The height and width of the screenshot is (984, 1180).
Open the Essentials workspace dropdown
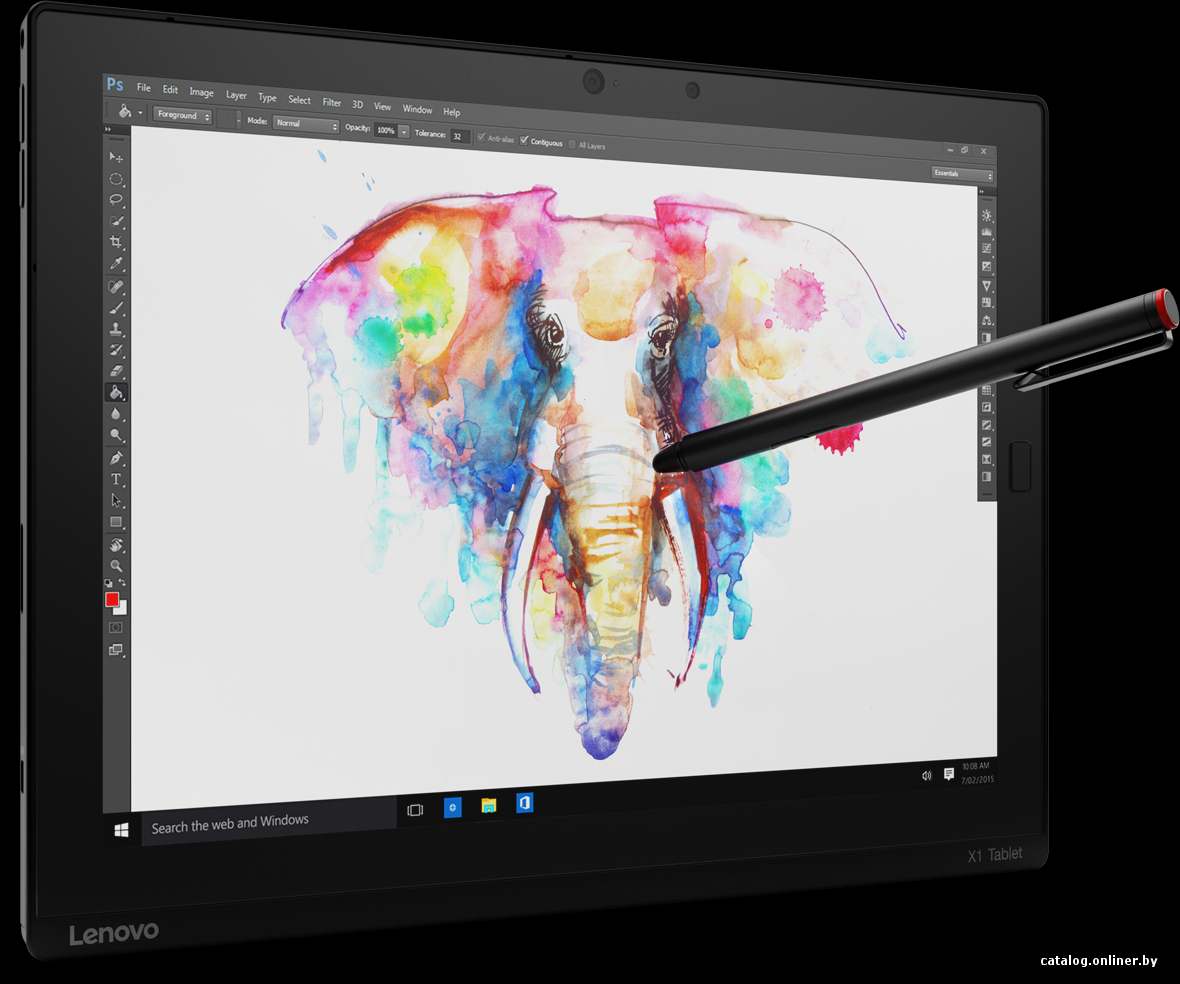(963, 175)
